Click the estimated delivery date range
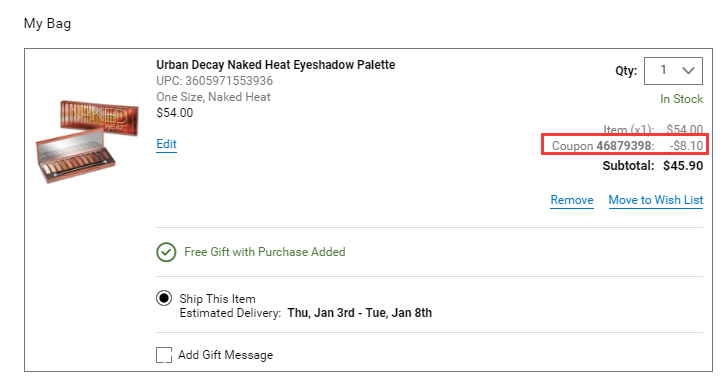The image size is (727, 381). [360, 313]
